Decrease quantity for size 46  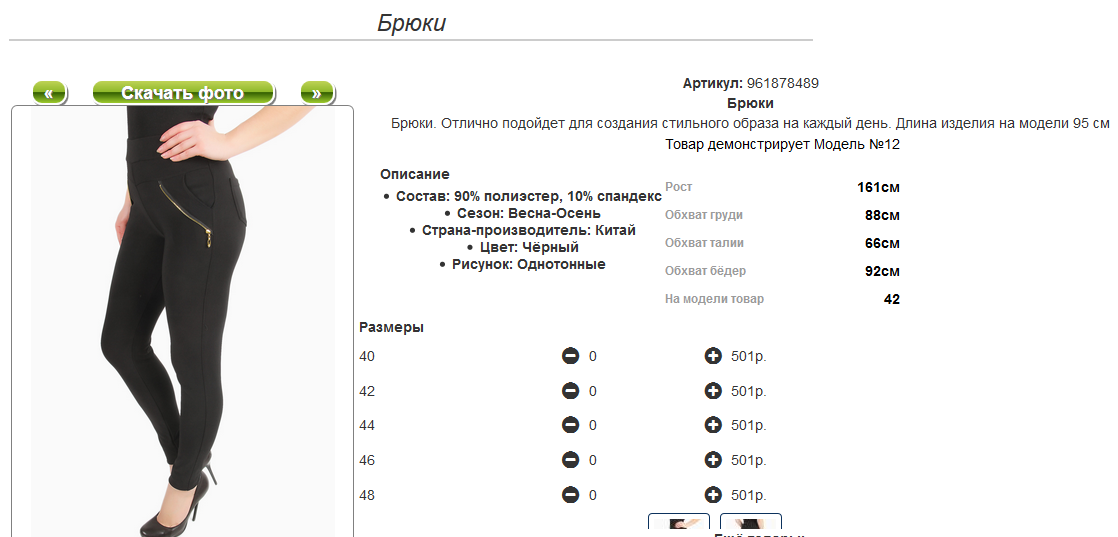point(570,460)
